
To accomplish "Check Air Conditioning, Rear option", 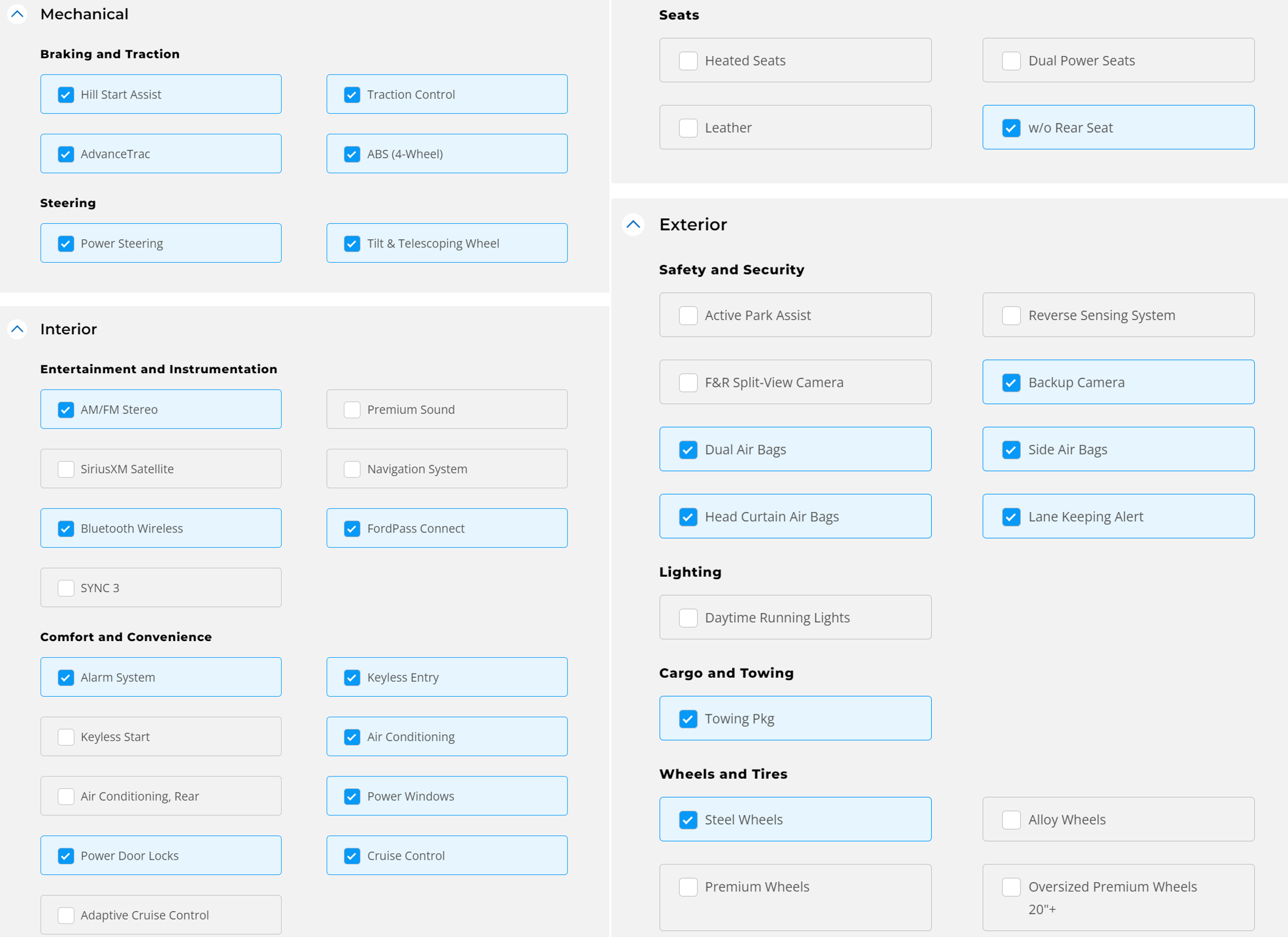I will [x=66, y=796].
